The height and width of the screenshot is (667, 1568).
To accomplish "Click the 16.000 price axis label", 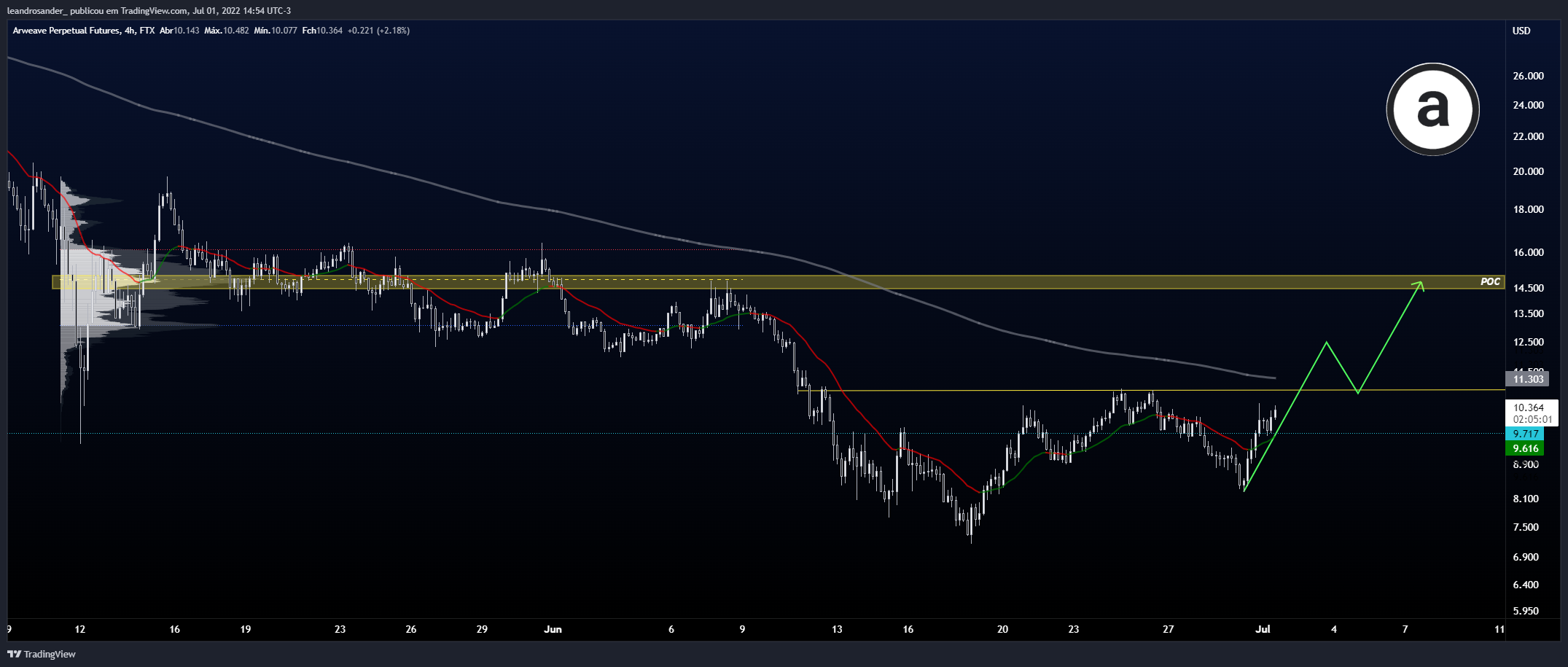I will [x=1528, y=252].
